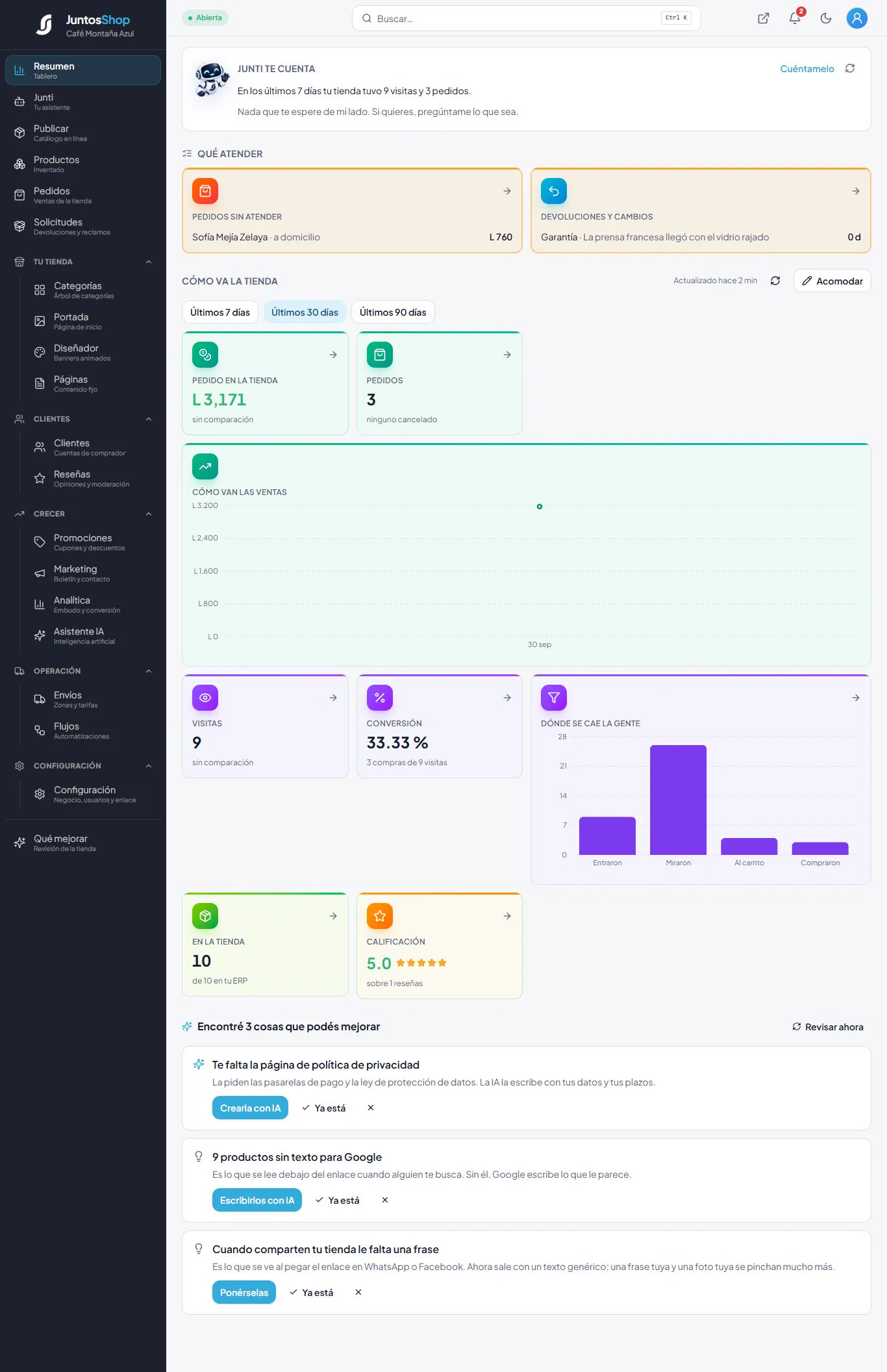The width and height of the screenshot is (887, 1372).
Task: Dismiss the privacy policy suggestion
Action: click(371, 1108)
